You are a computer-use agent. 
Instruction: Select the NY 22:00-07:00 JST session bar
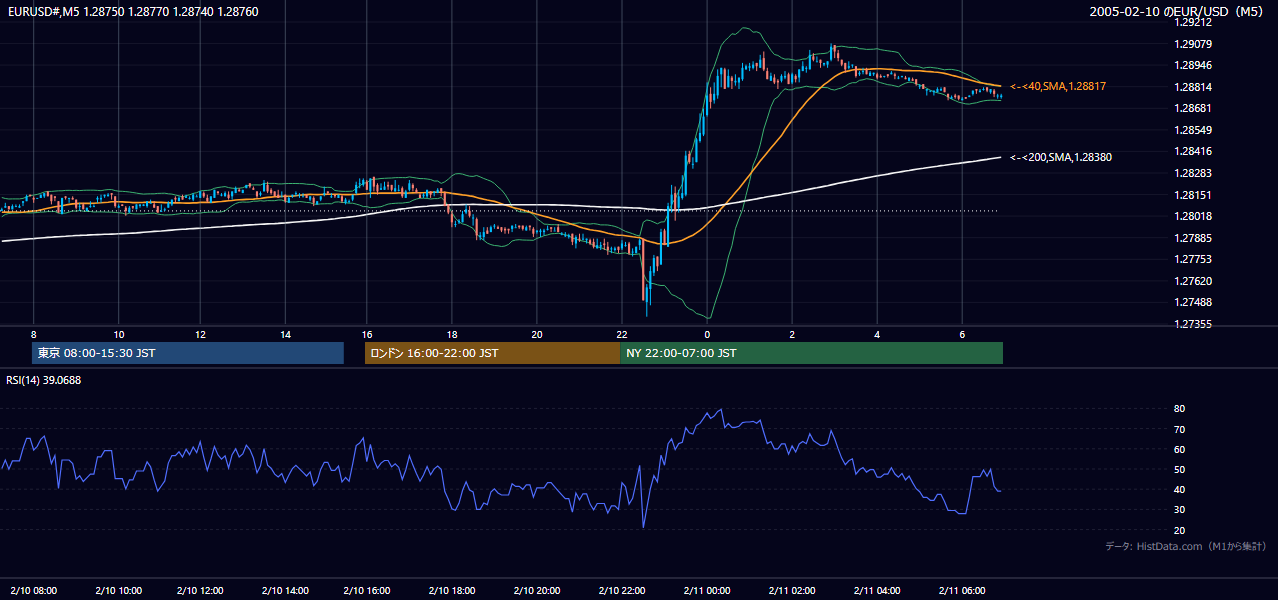click(x=811, y=353)
